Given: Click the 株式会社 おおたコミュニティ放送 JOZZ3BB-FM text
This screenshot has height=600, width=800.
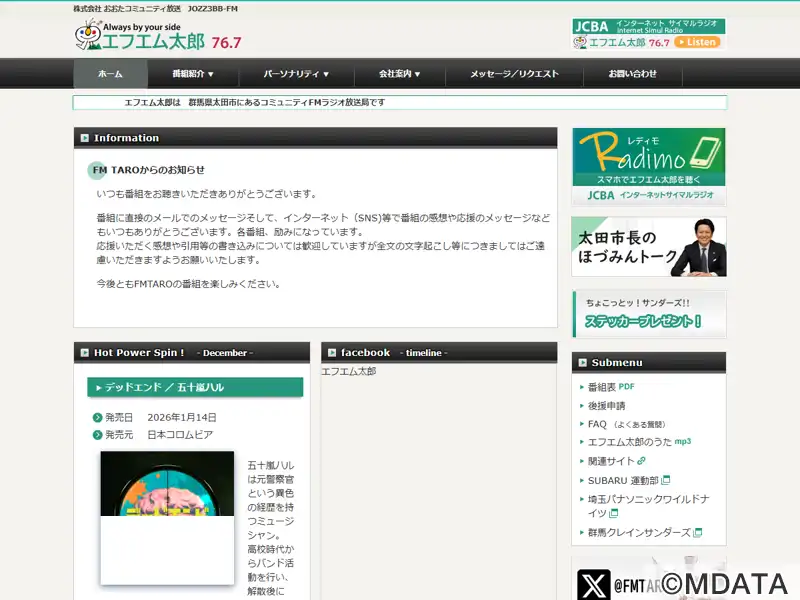Looking at the screenshot, I should [156, 9].
